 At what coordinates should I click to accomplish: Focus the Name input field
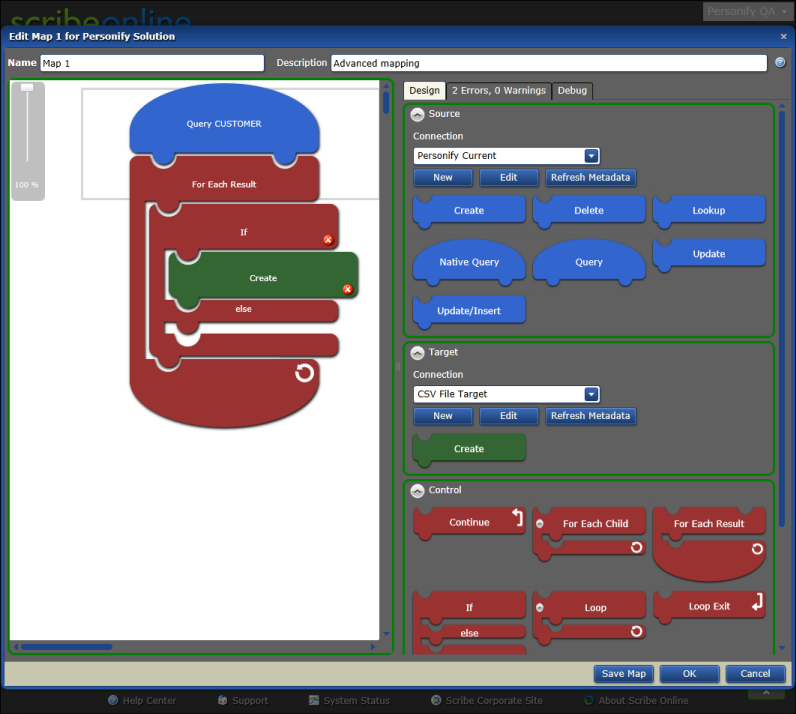click(152, 63)
